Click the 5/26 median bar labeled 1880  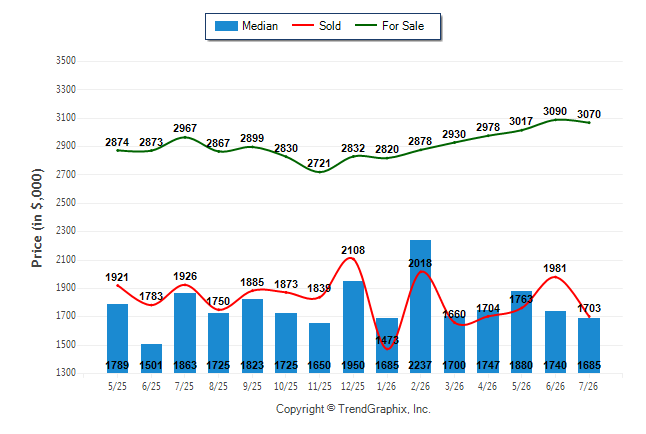[521, 332]
